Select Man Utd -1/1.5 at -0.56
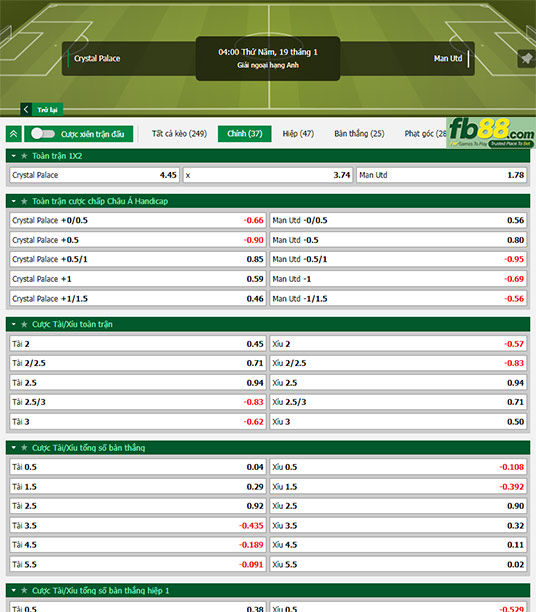 pyautogui.click(x=398, y=299)
